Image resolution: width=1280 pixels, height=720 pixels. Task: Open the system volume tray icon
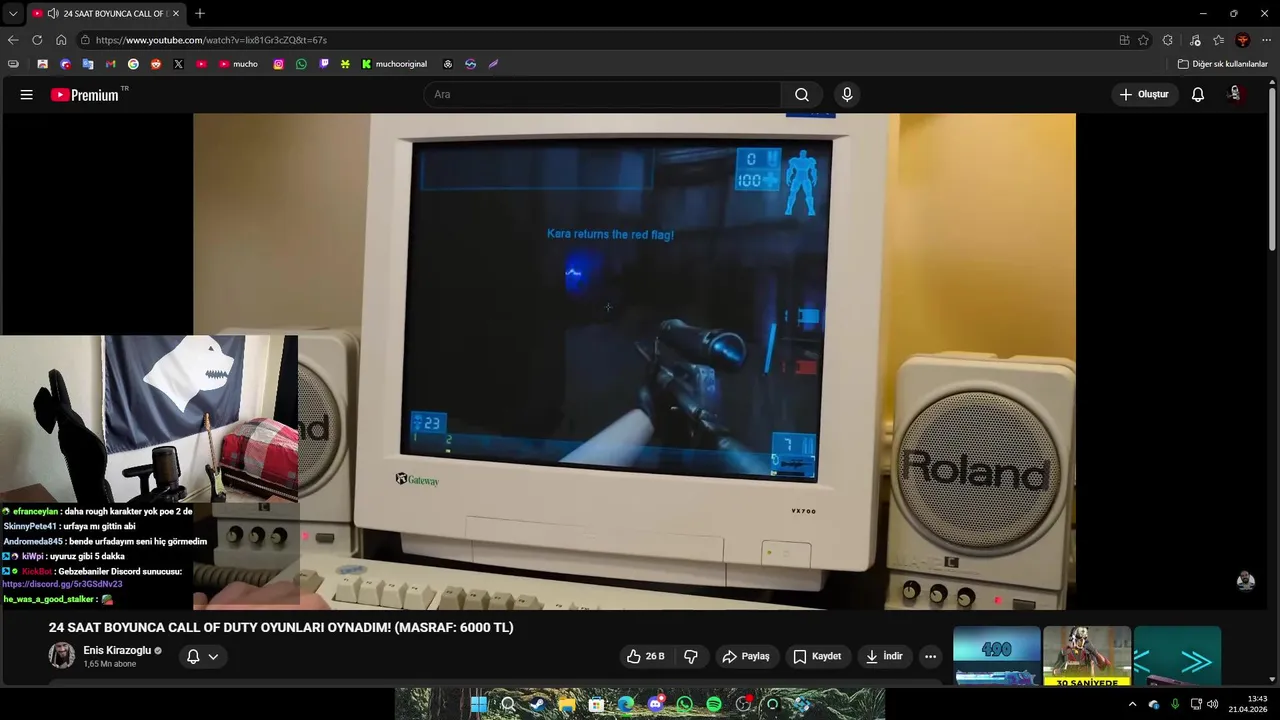[x=1213, y=704]
